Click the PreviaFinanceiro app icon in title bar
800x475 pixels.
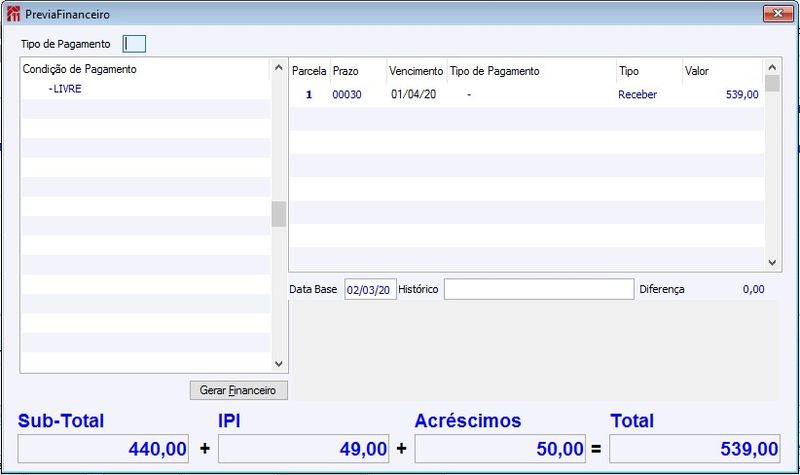[x=14, y=14]
